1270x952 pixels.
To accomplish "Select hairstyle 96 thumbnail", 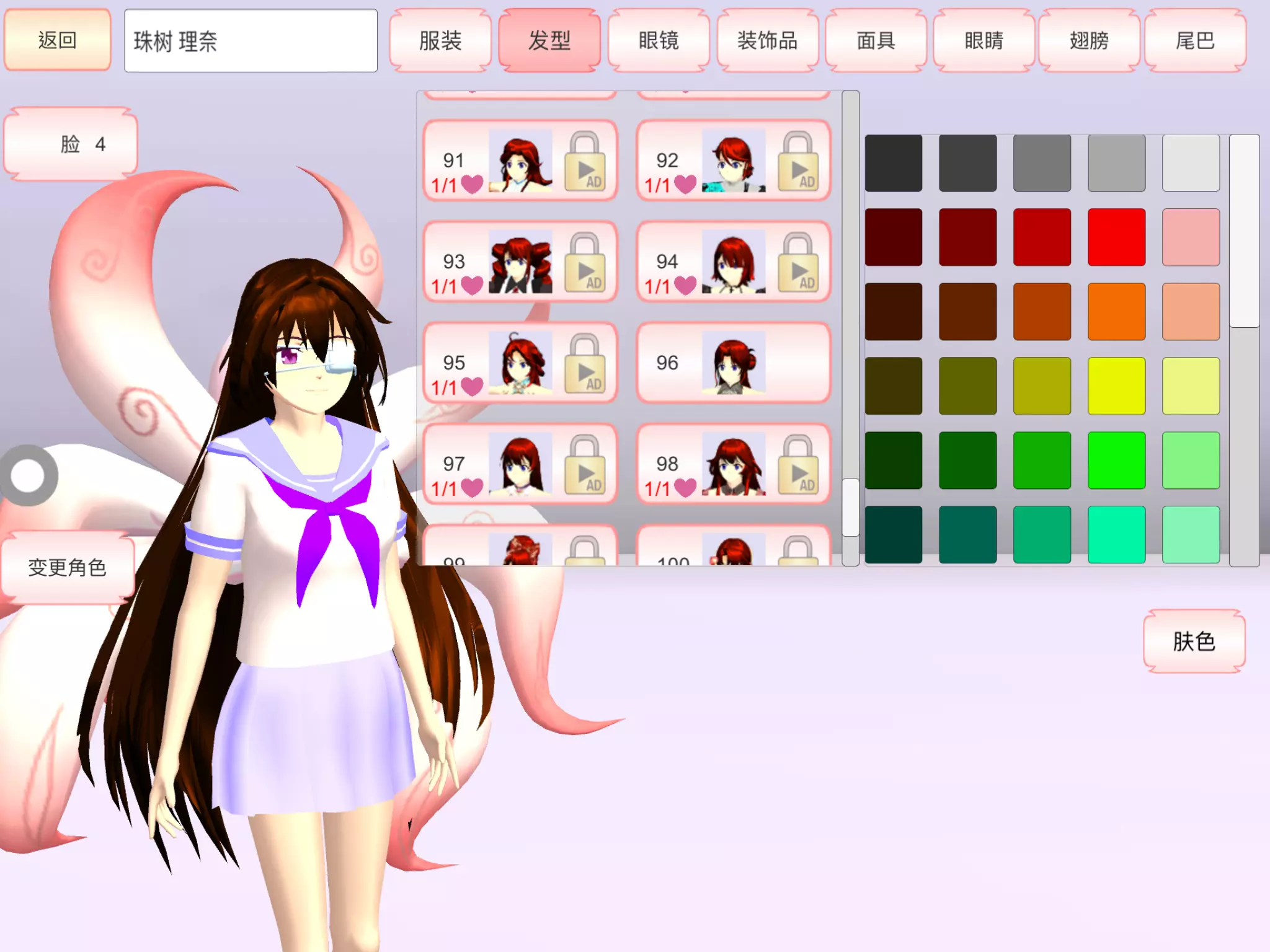I will pyautogui.click(x=733, y=364).
